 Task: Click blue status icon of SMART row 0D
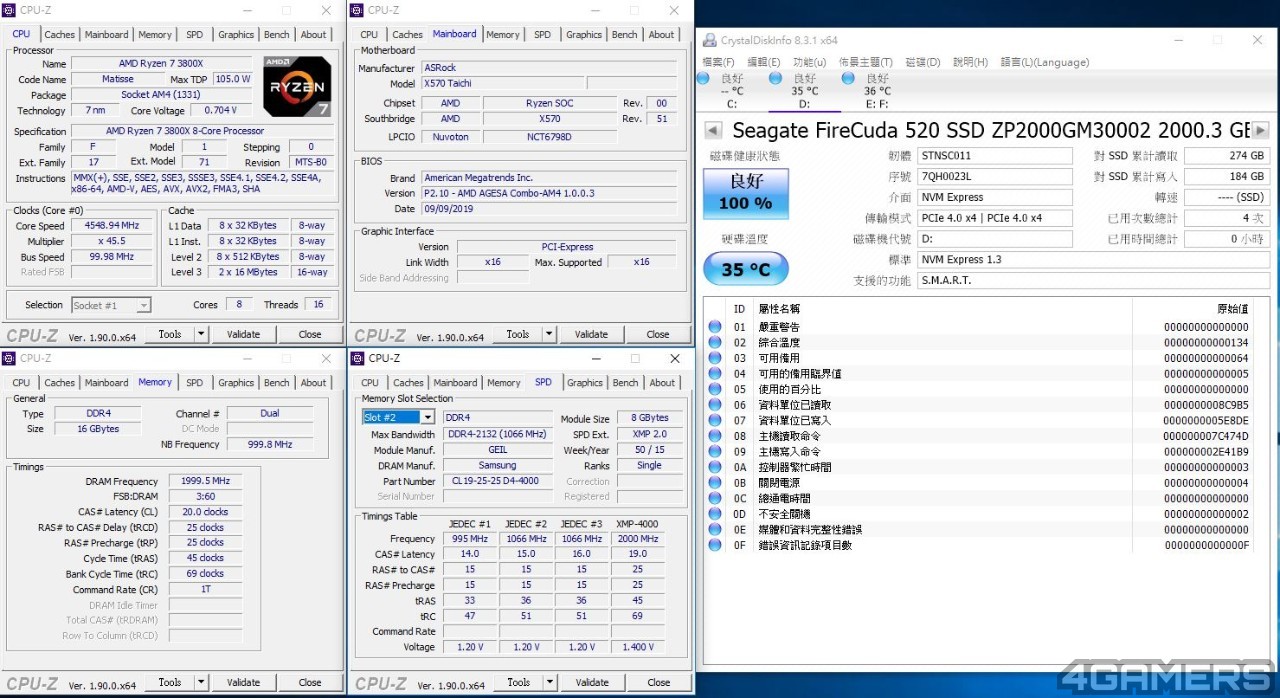pyautogui.click(x=715, y=514)
